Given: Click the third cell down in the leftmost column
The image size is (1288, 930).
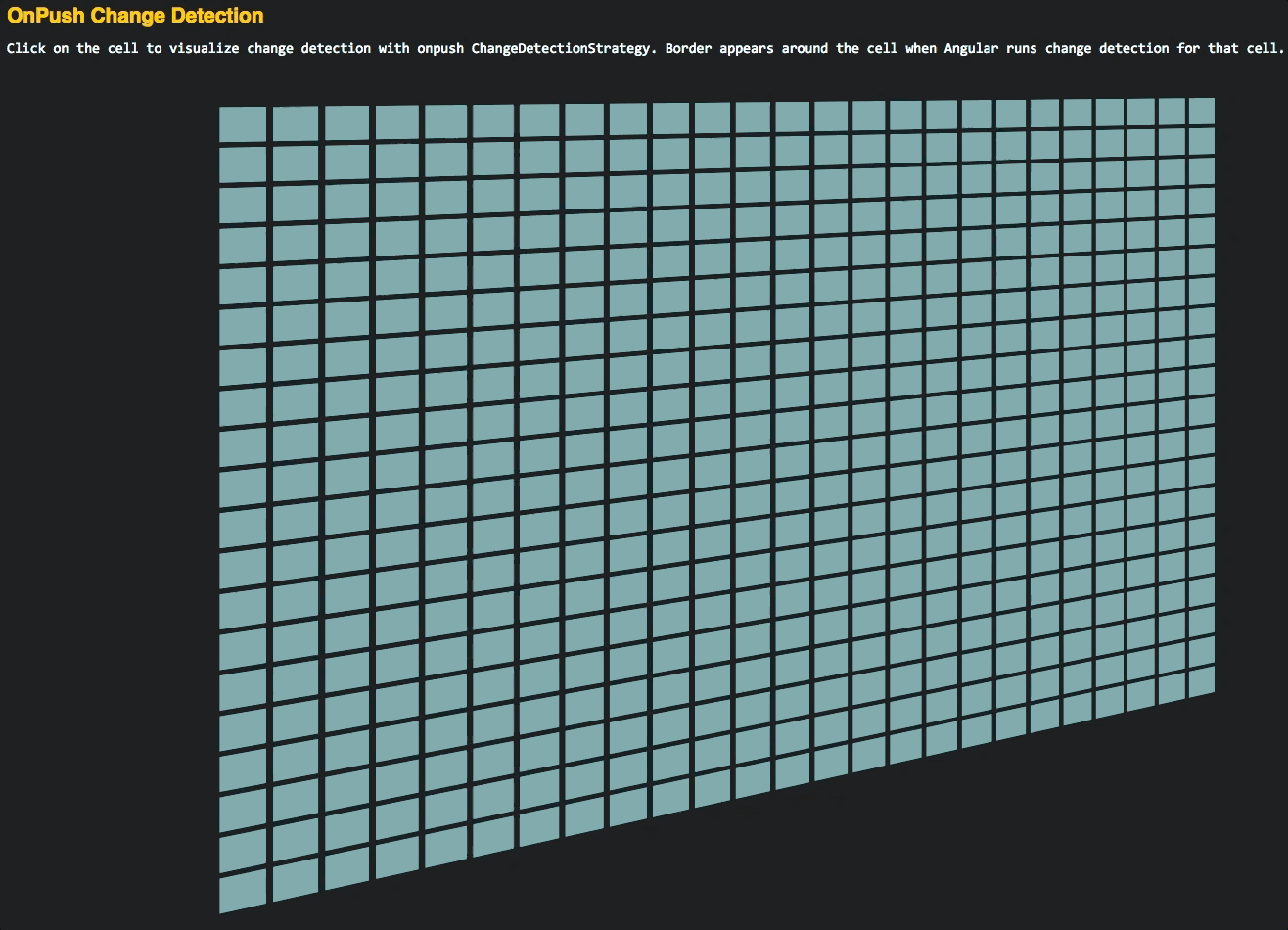Looking at the screenshot, I should 242,205.
